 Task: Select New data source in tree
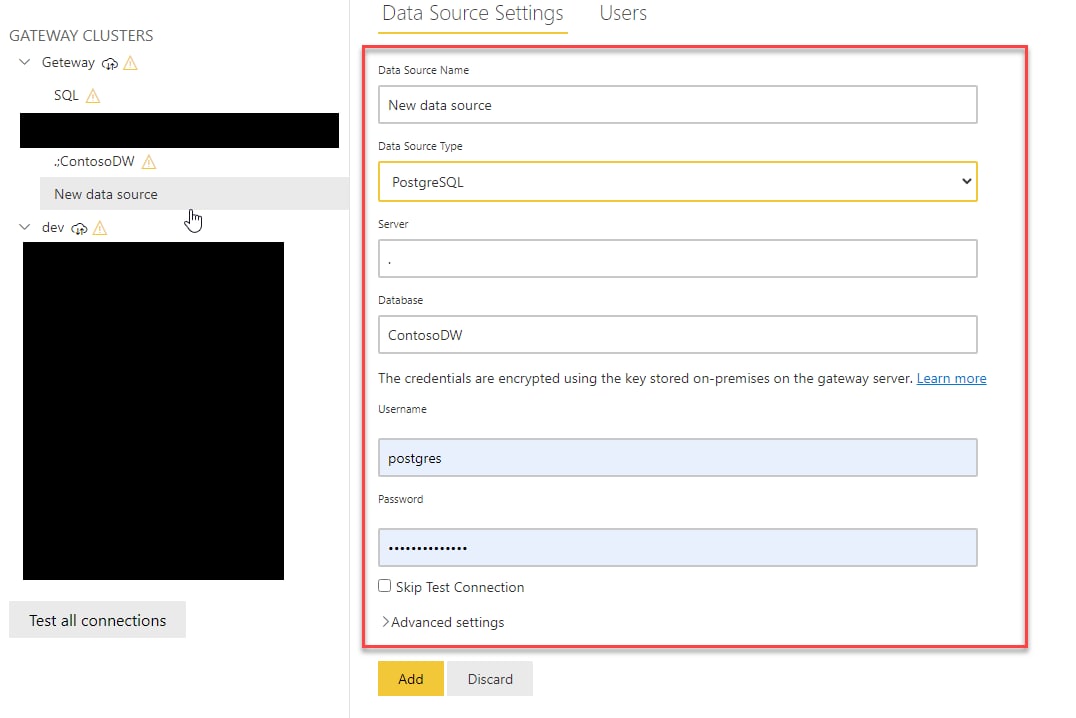(x=194, y=194)
